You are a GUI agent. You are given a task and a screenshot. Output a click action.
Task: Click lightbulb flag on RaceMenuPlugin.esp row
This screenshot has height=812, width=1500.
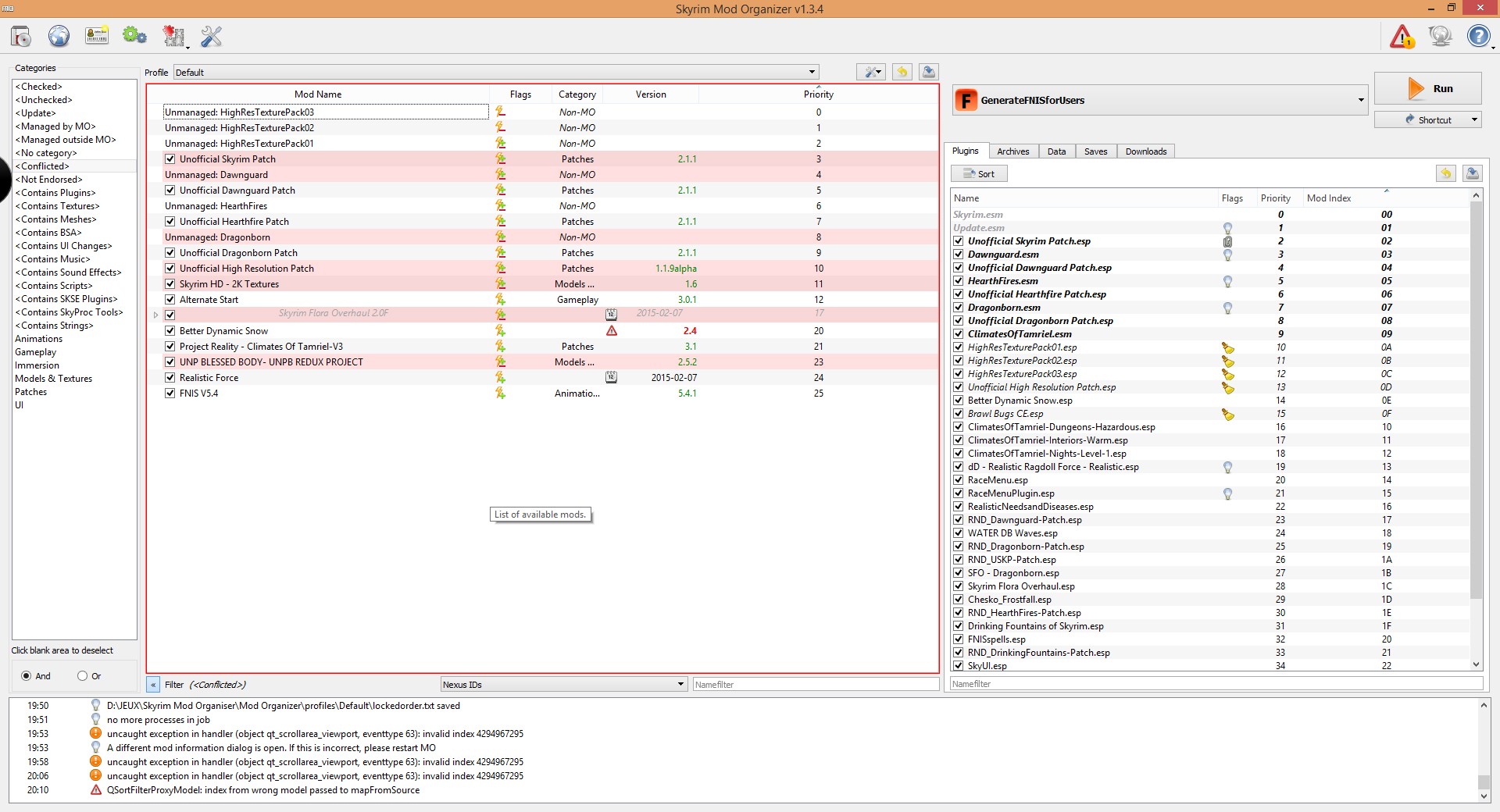tap(1227, 493)
